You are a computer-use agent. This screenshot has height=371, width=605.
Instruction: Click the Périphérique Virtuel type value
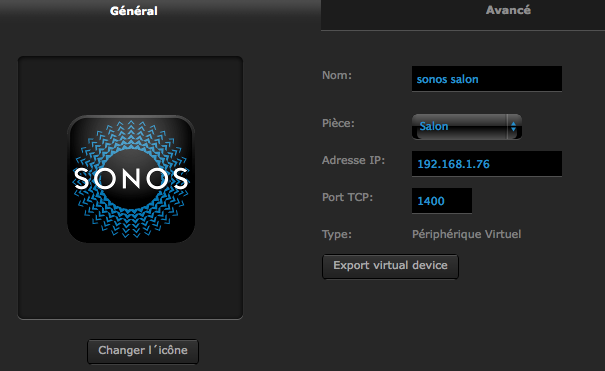[466, 234]
